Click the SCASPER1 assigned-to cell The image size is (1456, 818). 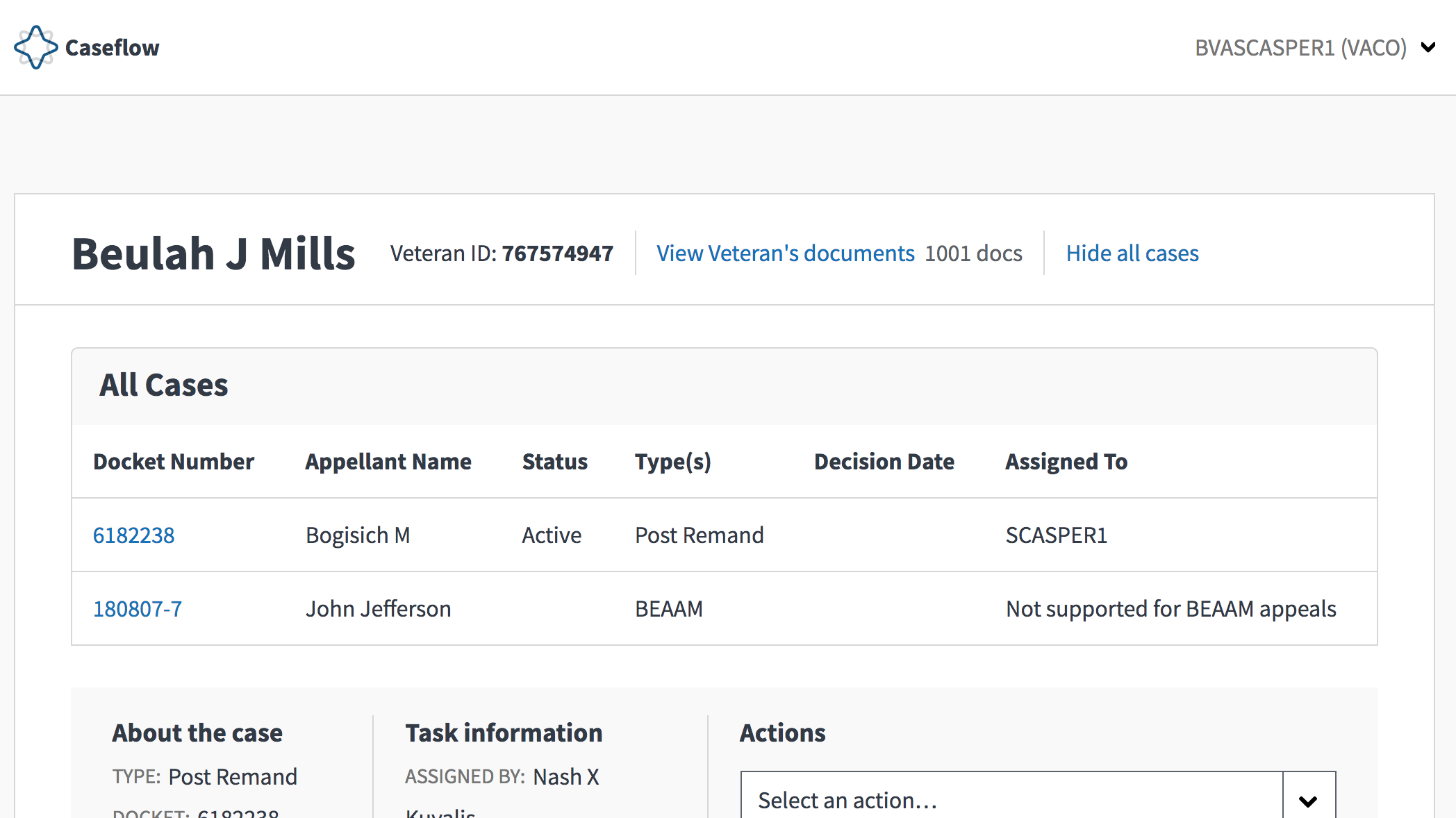tap(1057, 535)
